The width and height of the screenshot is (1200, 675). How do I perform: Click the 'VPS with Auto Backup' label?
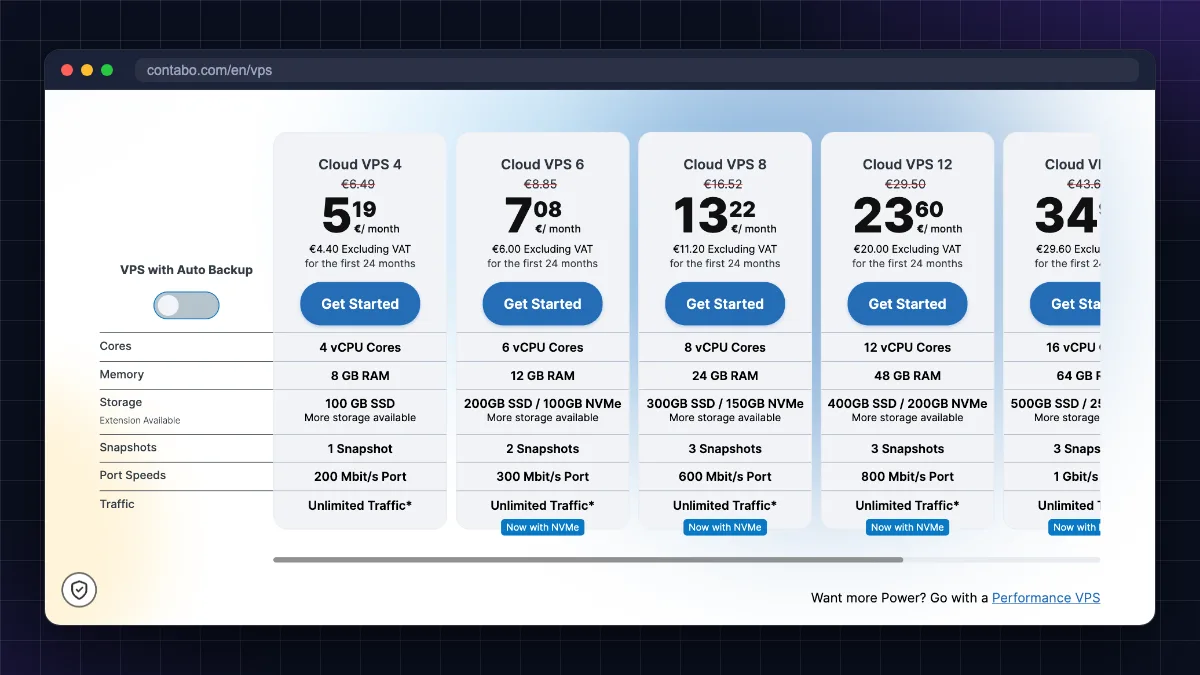click(186, 270)
